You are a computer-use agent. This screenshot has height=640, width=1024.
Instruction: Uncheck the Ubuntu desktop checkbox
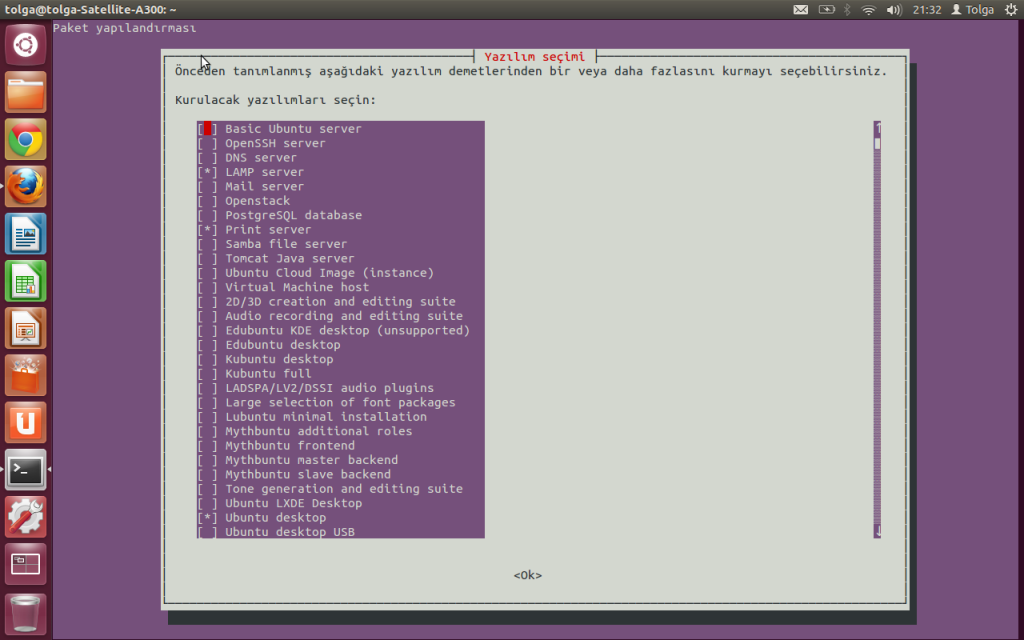point(207,517)
